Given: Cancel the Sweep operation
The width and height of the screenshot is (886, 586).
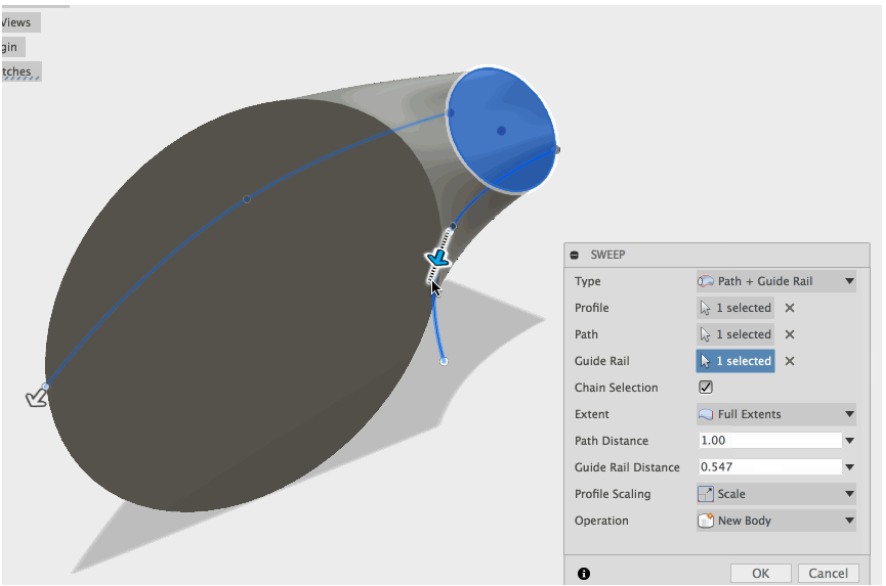Looking at the screenshot, I should click(827, 573).
